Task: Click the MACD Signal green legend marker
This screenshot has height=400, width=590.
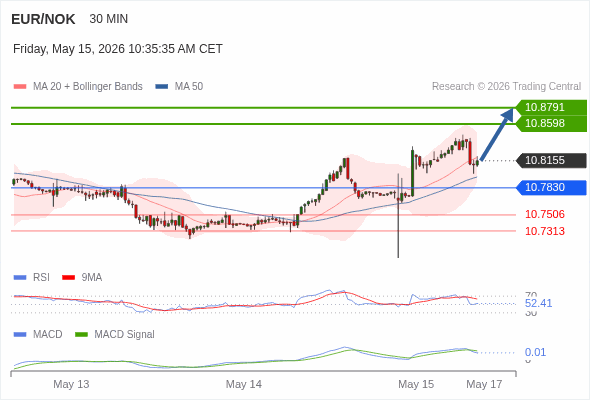Action: 81,335
